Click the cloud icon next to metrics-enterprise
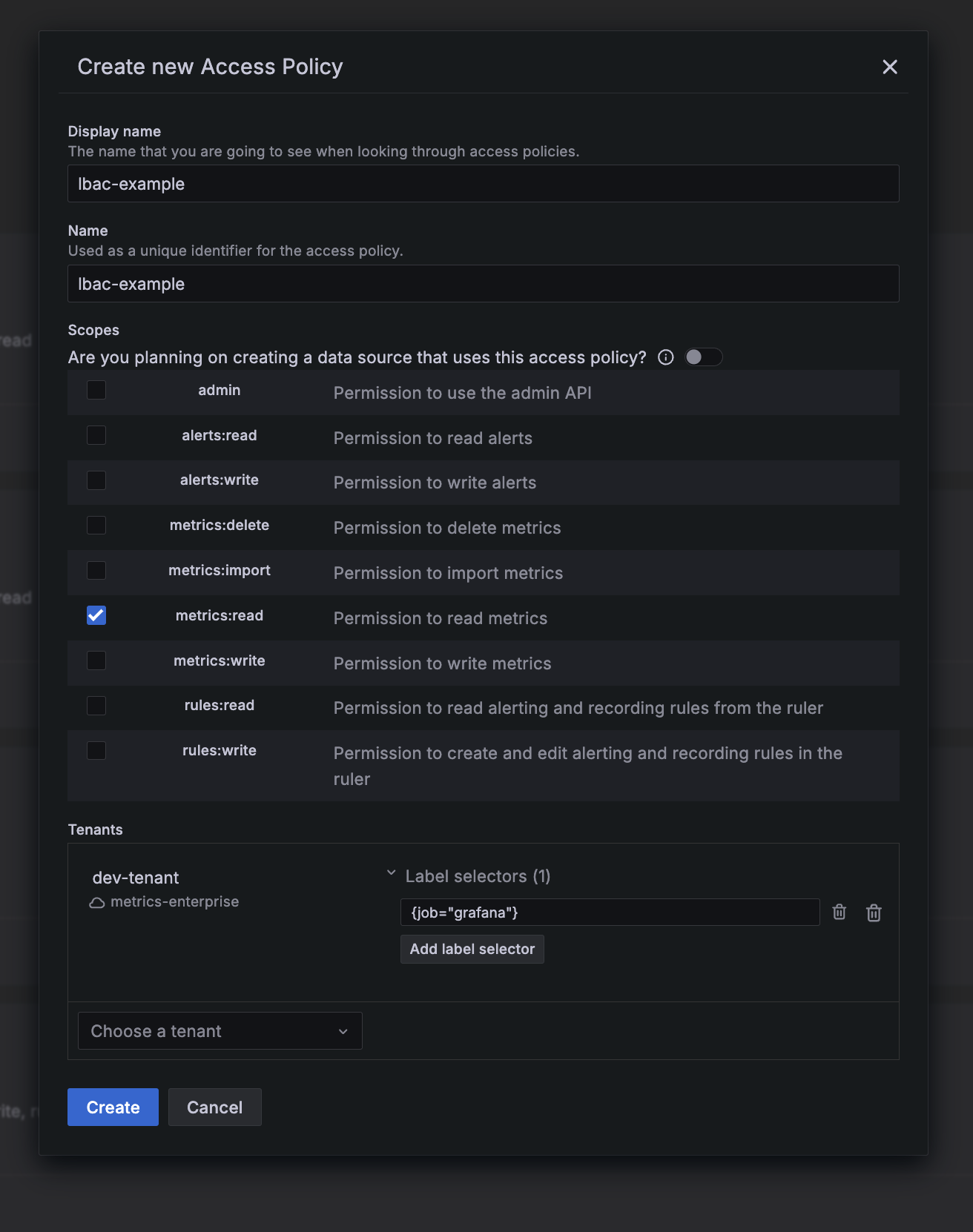The image size is (973, 1232). pyautogui.click(x=97, y=902)
